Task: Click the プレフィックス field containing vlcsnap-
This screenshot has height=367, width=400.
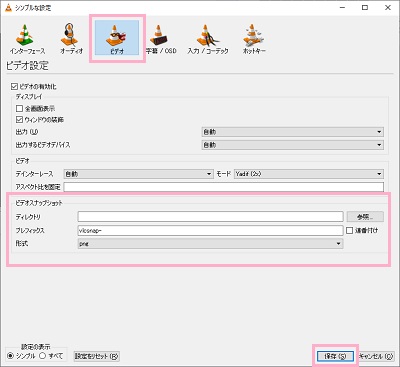Action: pos(210,230)
